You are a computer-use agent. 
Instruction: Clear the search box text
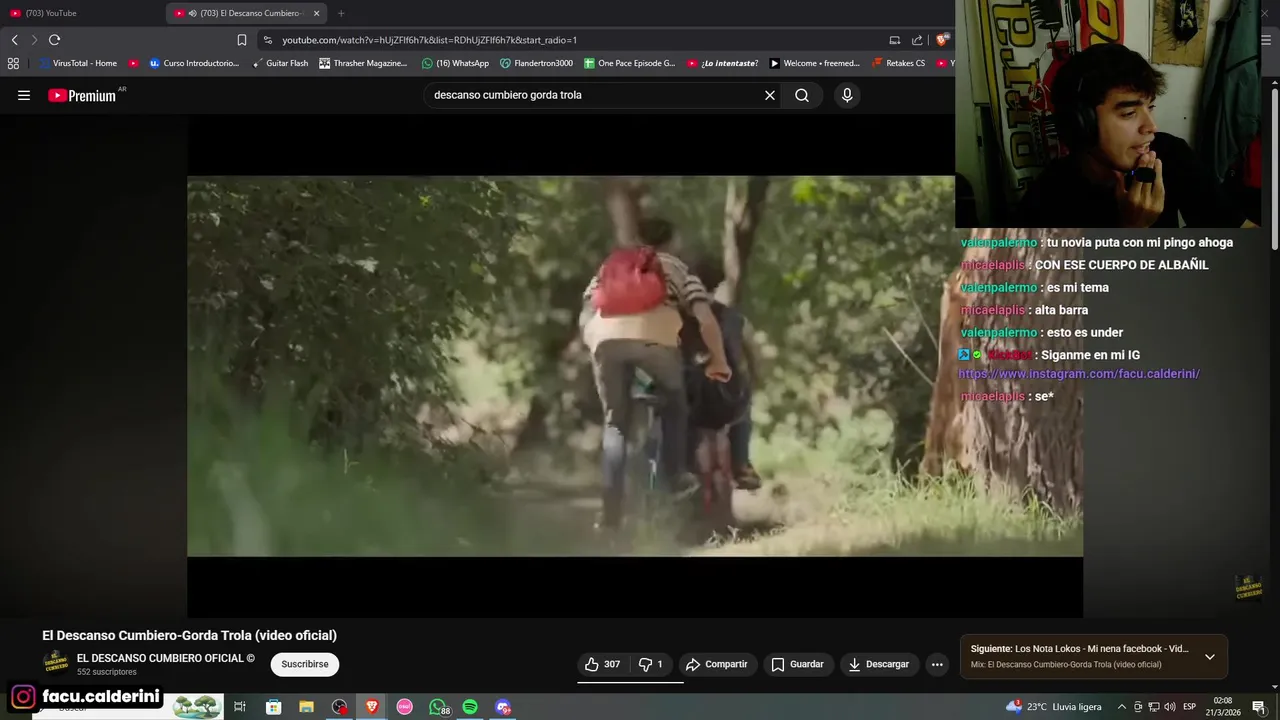point(770,95)
